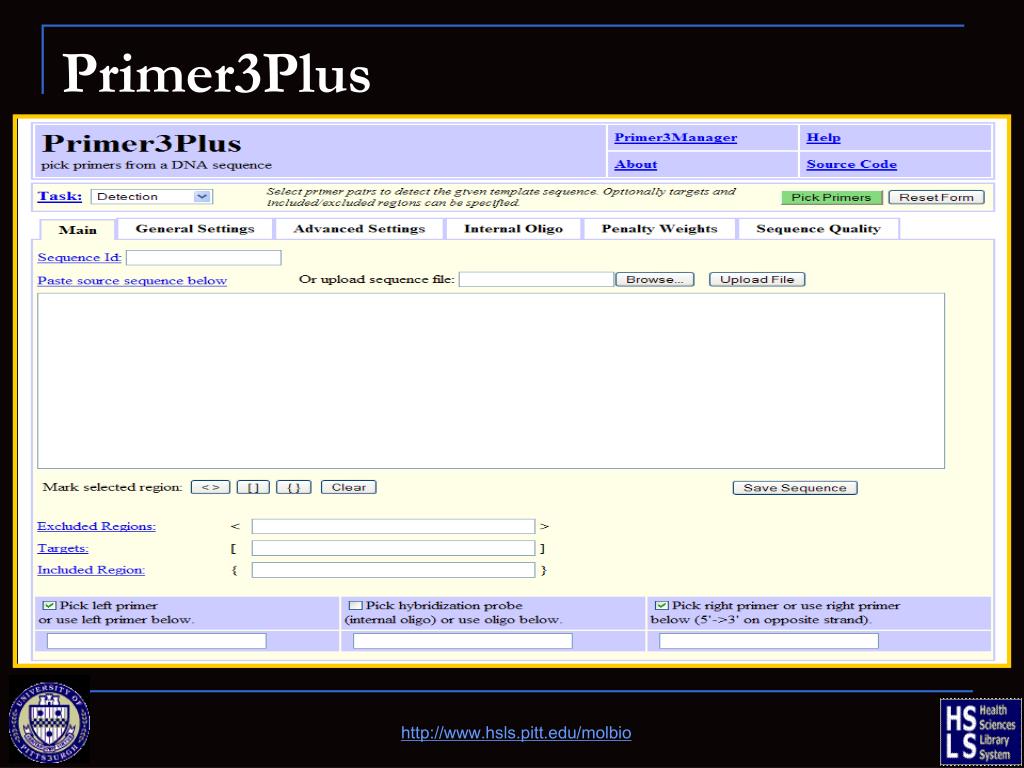Click the University of Pittsburgh seal
The height and width of the screenshot is (768, 1024).
tap(49, 723)
